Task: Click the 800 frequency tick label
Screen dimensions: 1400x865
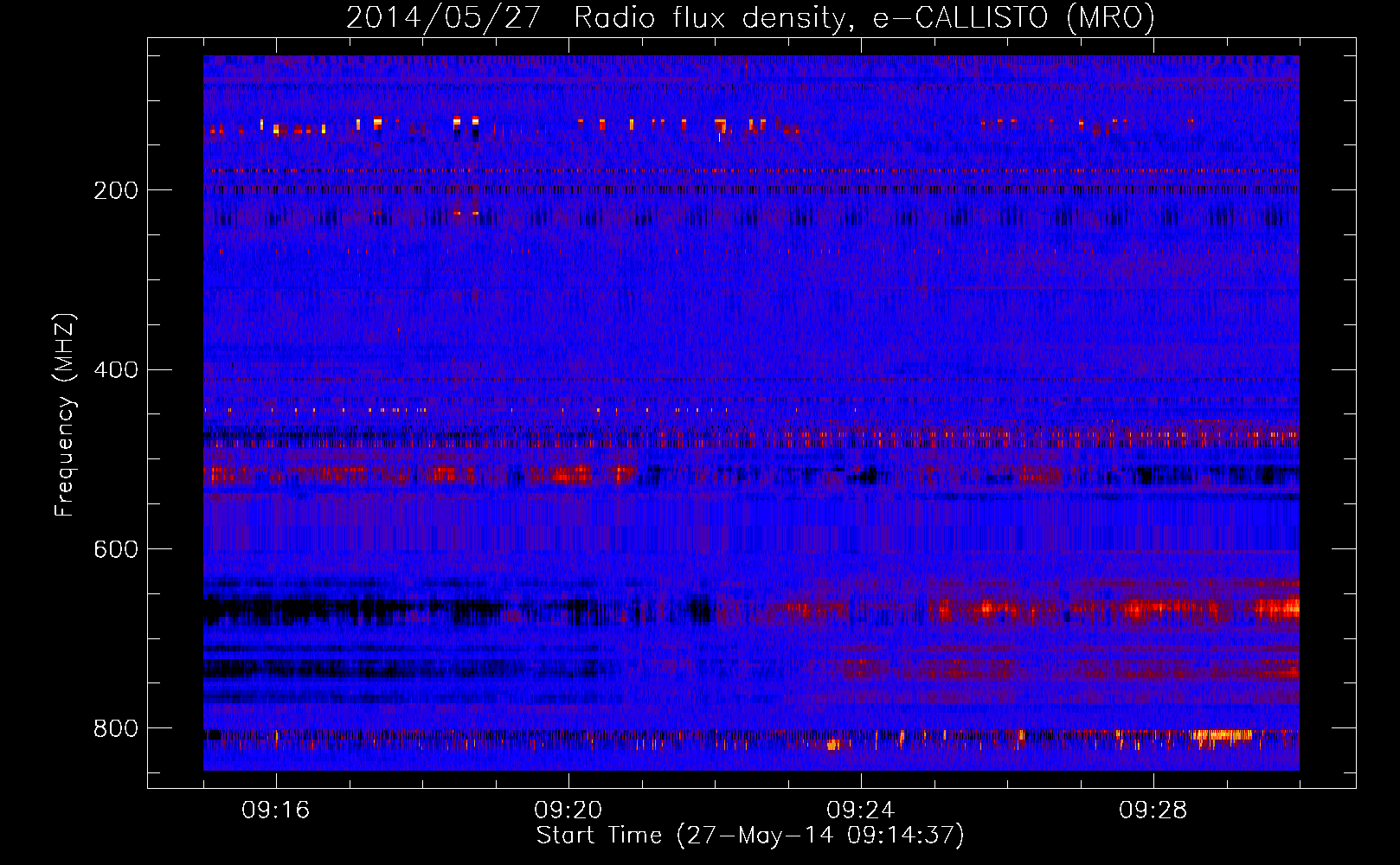Action: (x=116, y=729)
